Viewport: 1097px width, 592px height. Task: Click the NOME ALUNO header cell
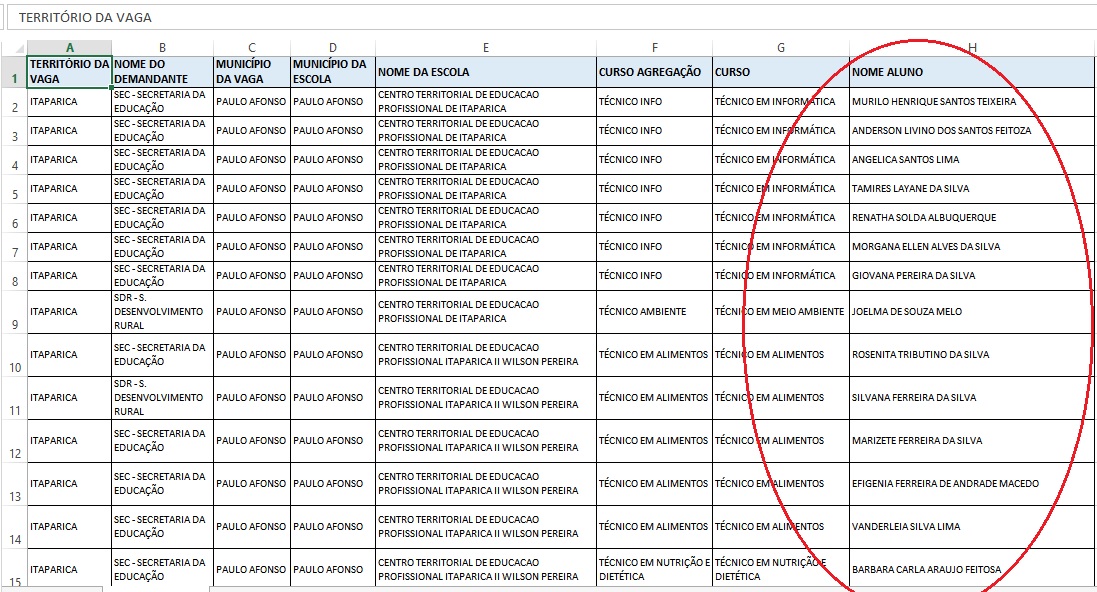click(x=970, y=72)
